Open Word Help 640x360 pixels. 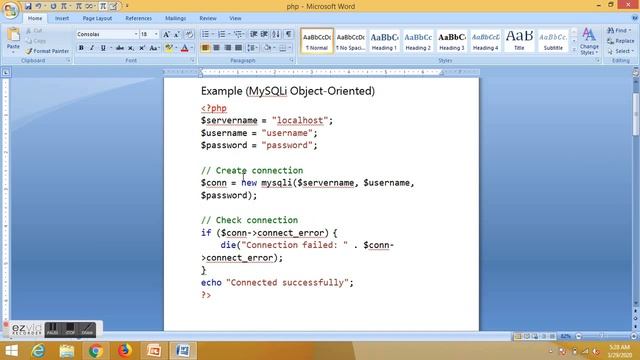(635, 18)
